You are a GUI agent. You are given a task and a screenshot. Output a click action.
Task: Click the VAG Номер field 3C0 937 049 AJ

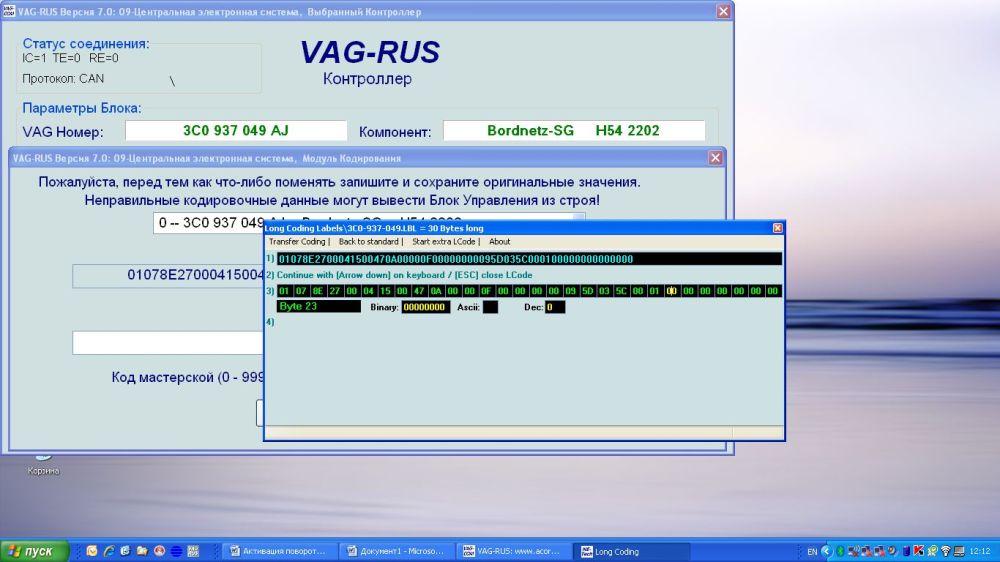click(236, 131)
